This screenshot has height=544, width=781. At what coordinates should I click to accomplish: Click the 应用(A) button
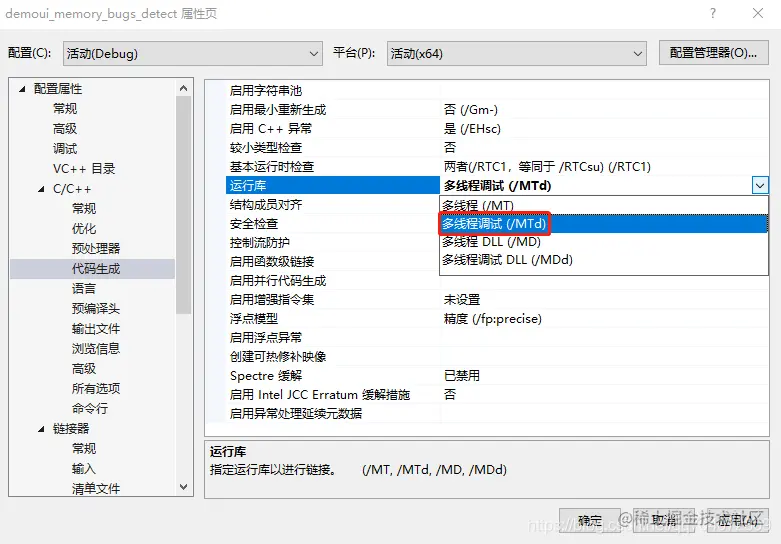(x=738, y=521)
